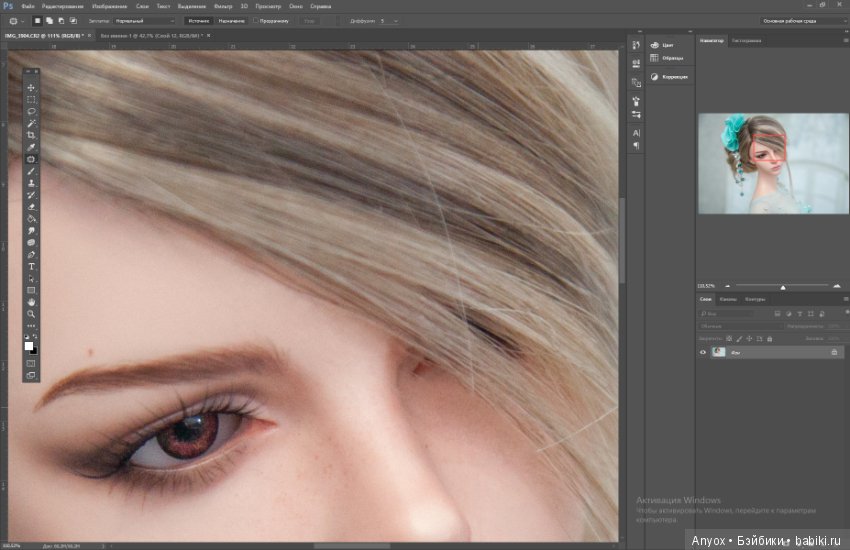Select the Path Selection tool

31,279
